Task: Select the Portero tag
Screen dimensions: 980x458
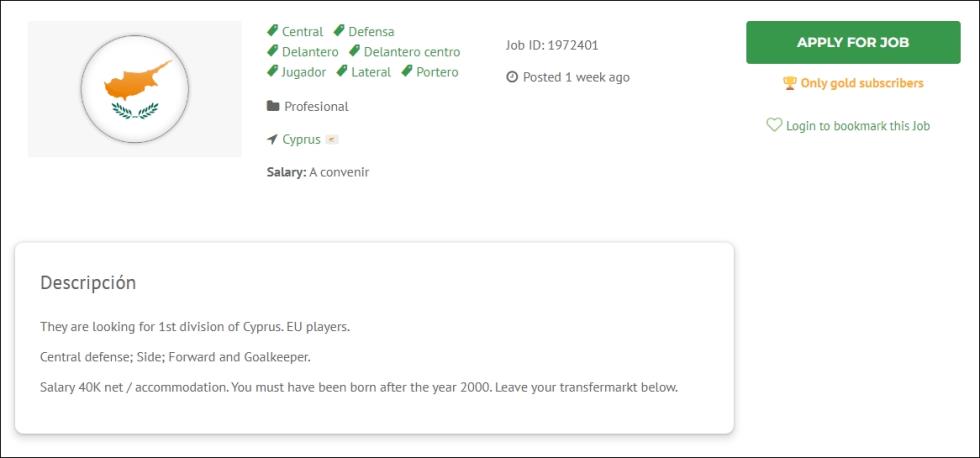Action: (438, 72)
